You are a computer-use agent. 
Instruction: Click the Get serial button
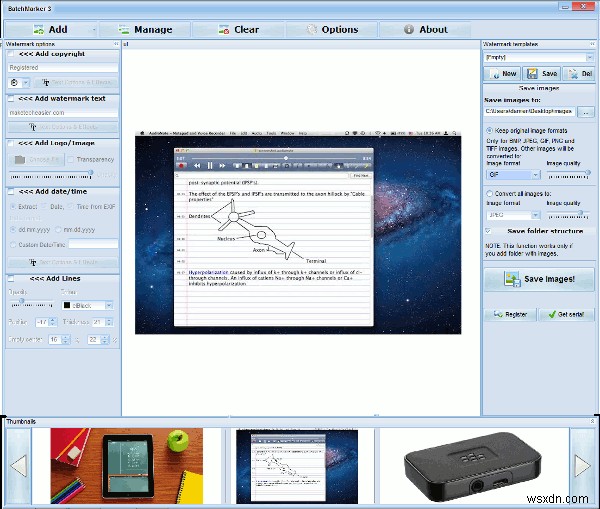(566, 315)
